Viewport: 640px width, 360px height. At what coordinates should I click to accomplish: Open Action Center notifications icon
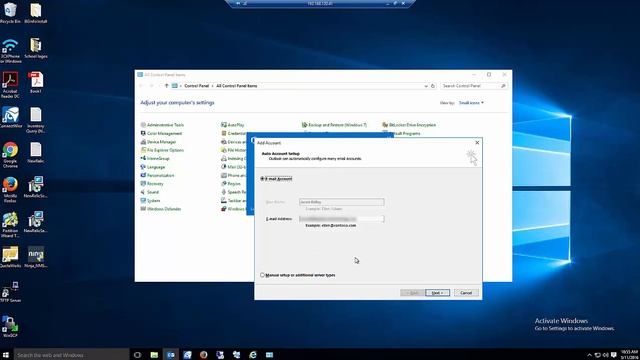[613, 355]
